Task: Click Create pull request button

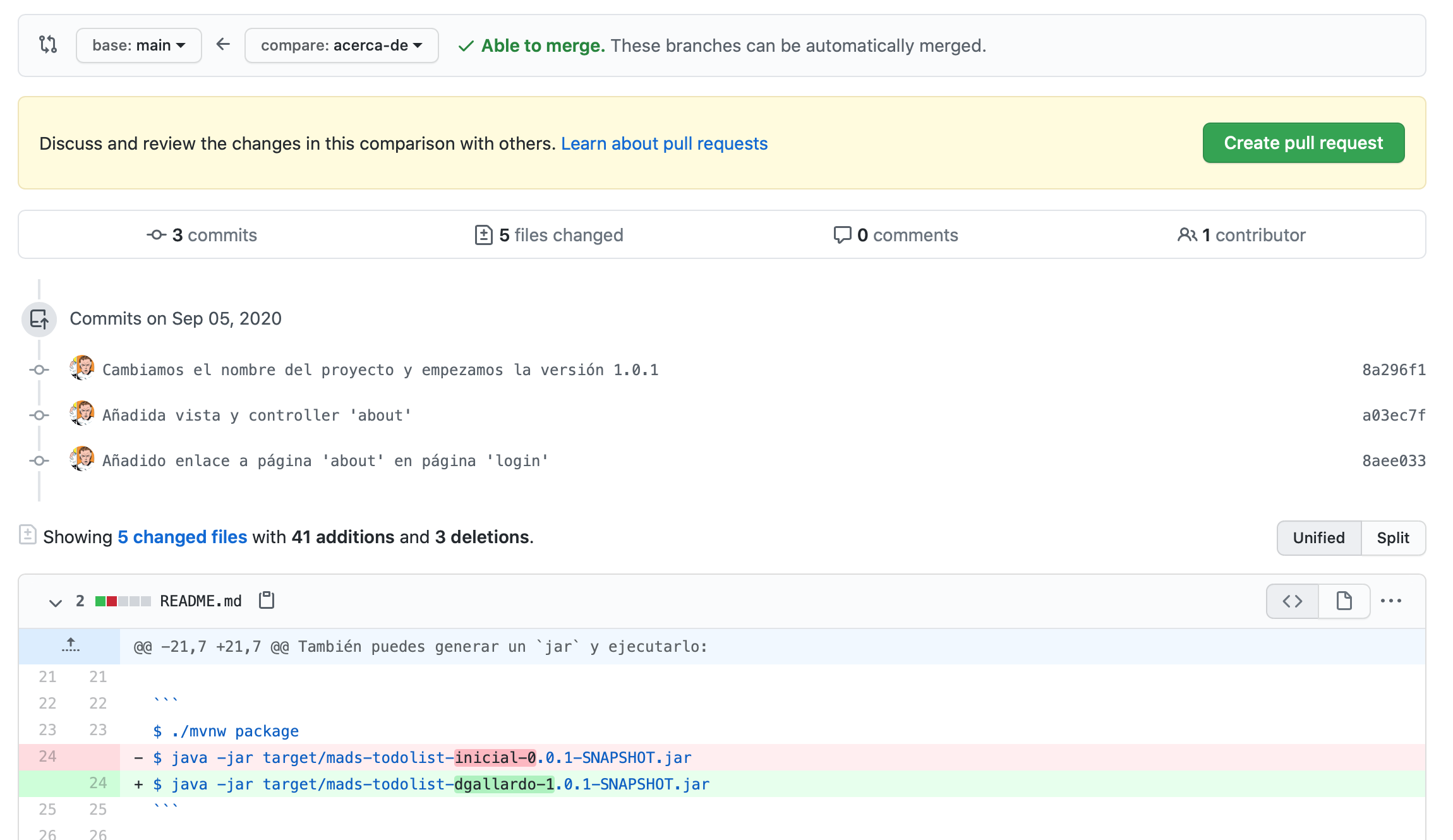Action: (1303, 143)
